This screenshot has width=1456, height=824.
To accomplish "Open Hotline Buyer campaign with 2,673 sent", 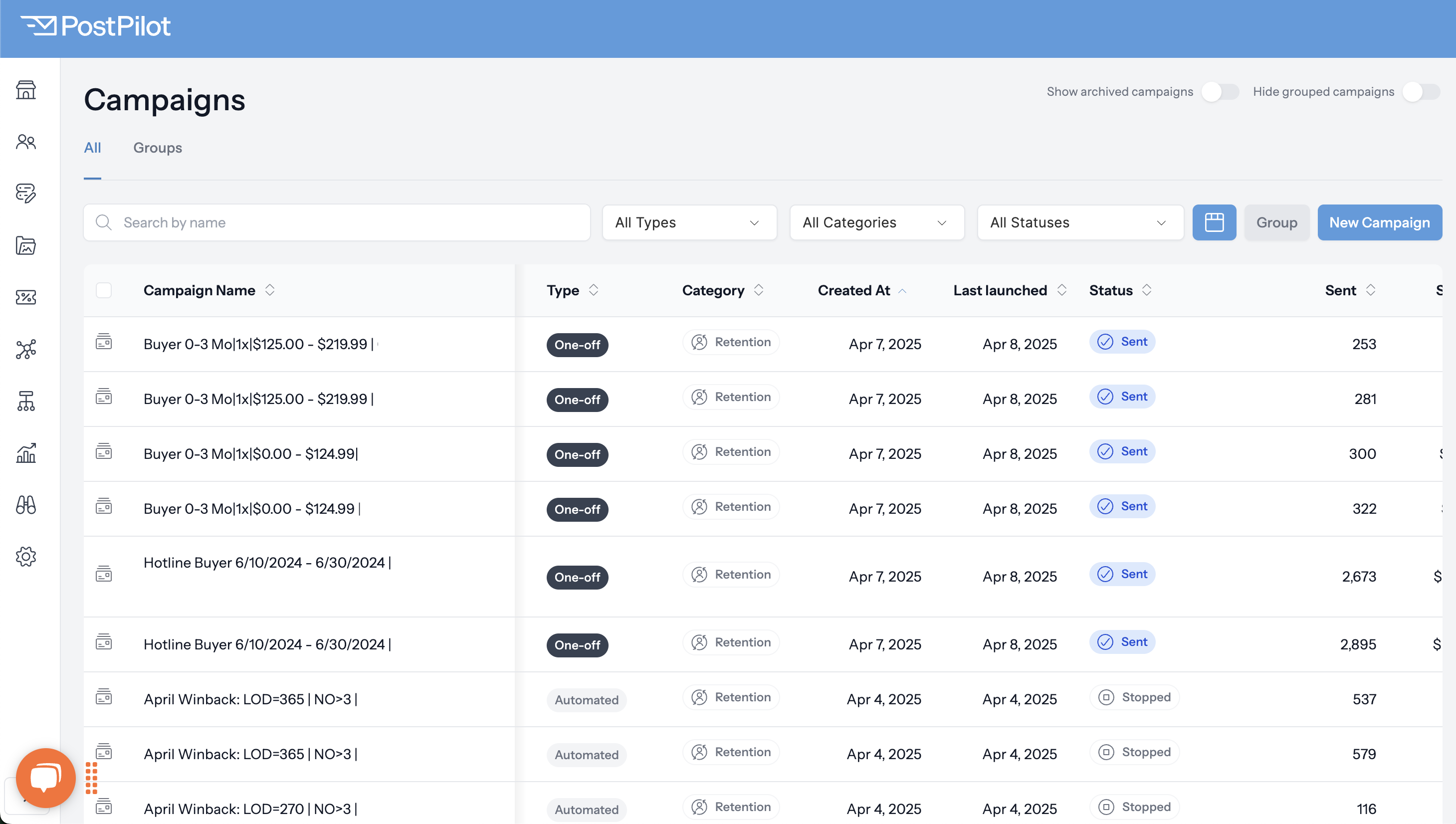I will coord(267,563).
